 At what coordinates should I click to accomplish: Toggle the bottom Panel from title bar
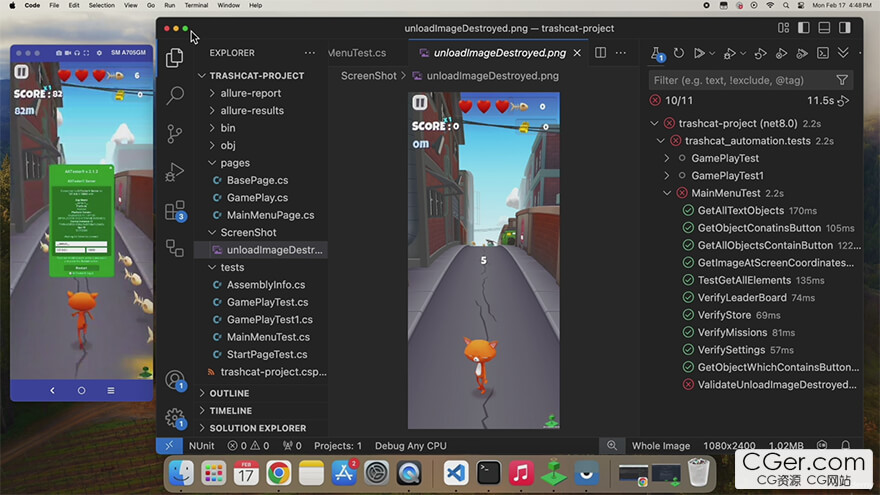(824, 28)
